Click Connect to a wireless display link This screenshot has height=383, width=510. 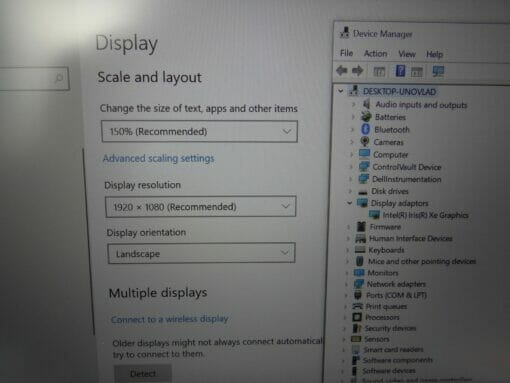coord(169,319)
